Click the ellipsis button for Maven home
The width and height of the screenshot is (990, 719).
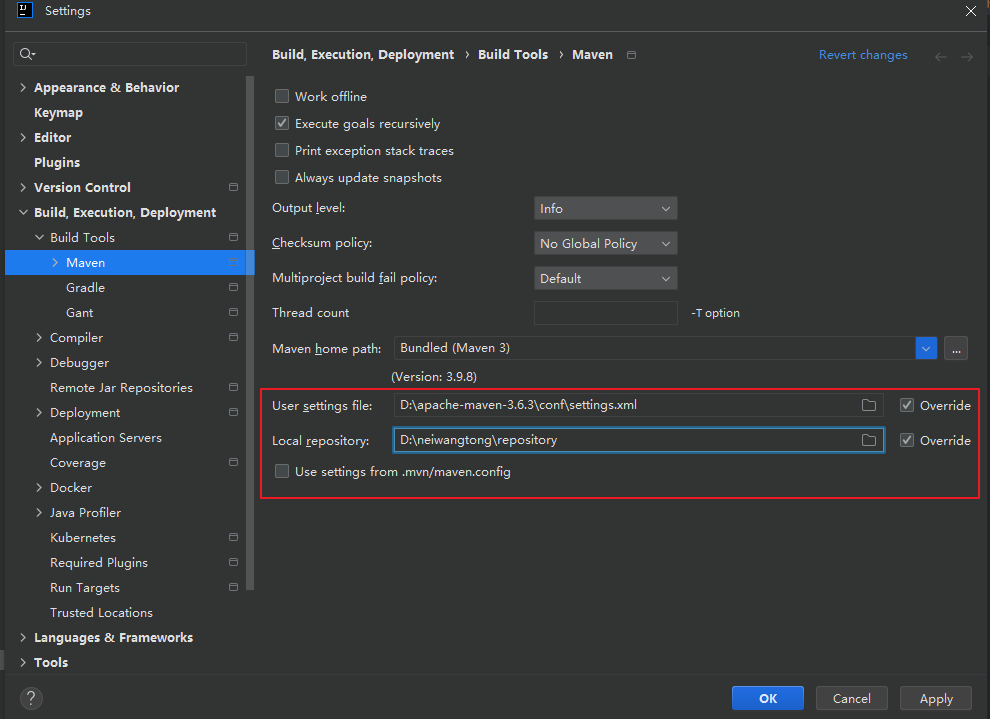(x=956, y=348)
